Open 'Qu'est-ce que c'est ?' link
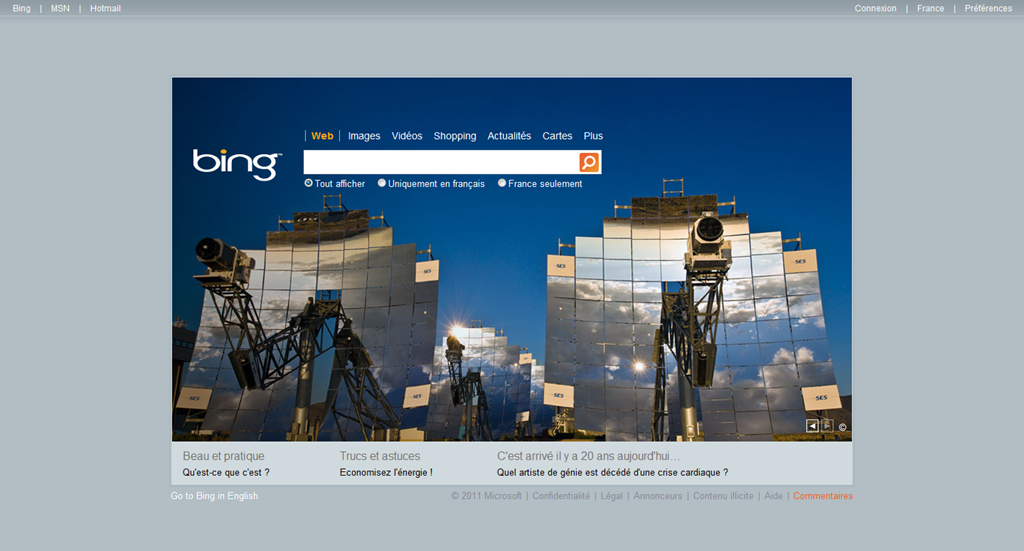This screenshot has height=551, width=1024. point(226,472)
